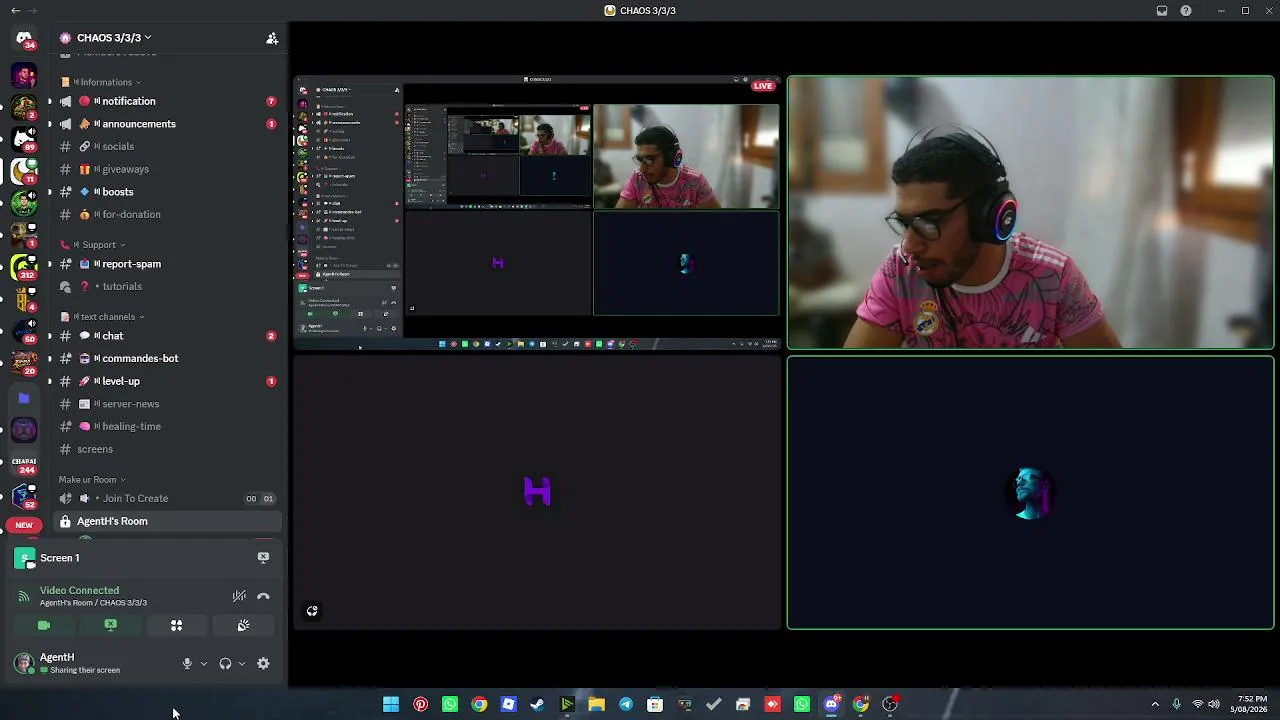Open Google Chrome from the taskbar
This screenshot has width=1280, height=720.
pyautogui.click(x=479, y=704)
